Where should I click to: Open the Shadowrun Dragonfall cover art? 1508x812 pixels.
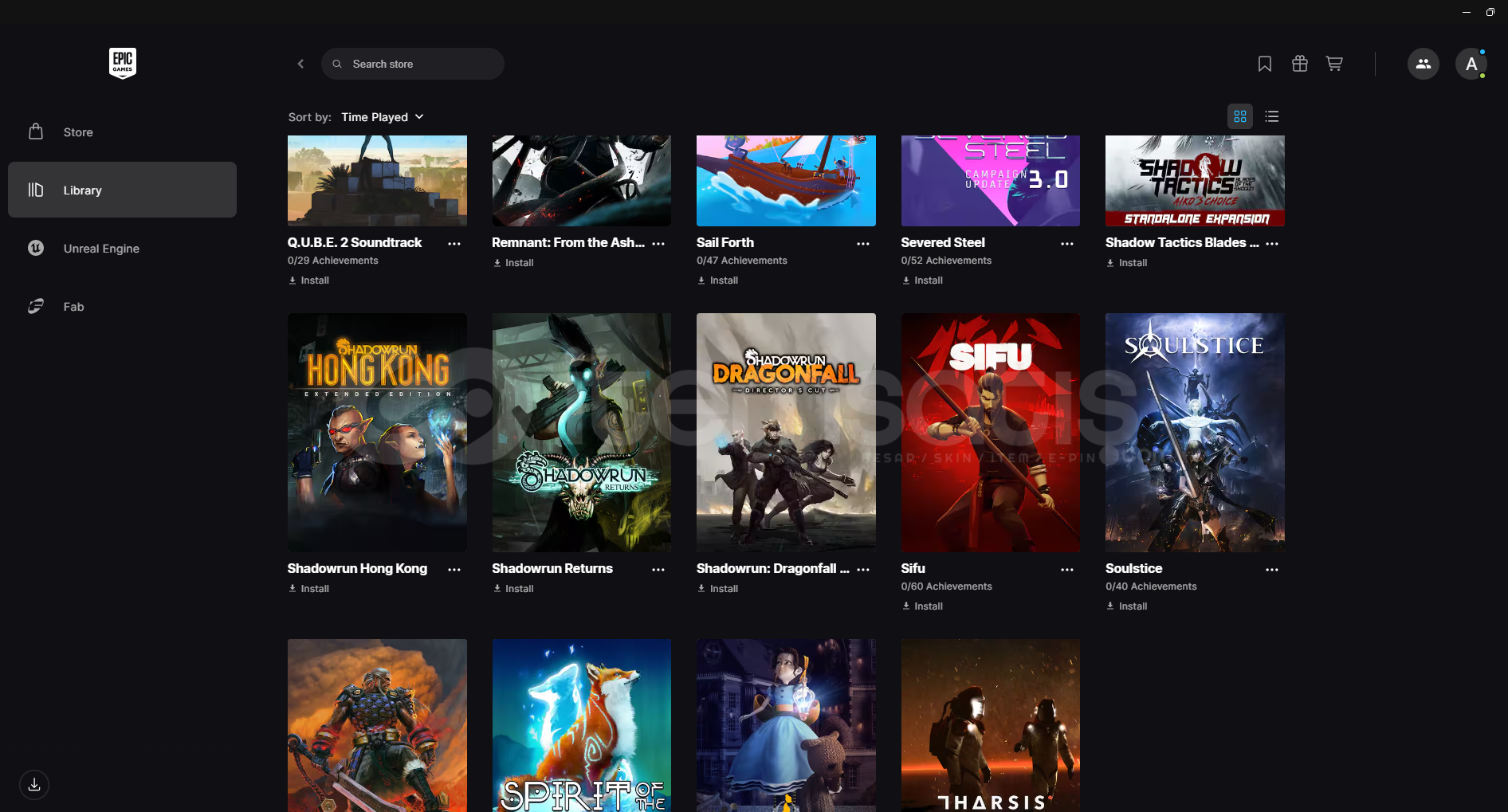pyautogui.click(x=786, y=433)
